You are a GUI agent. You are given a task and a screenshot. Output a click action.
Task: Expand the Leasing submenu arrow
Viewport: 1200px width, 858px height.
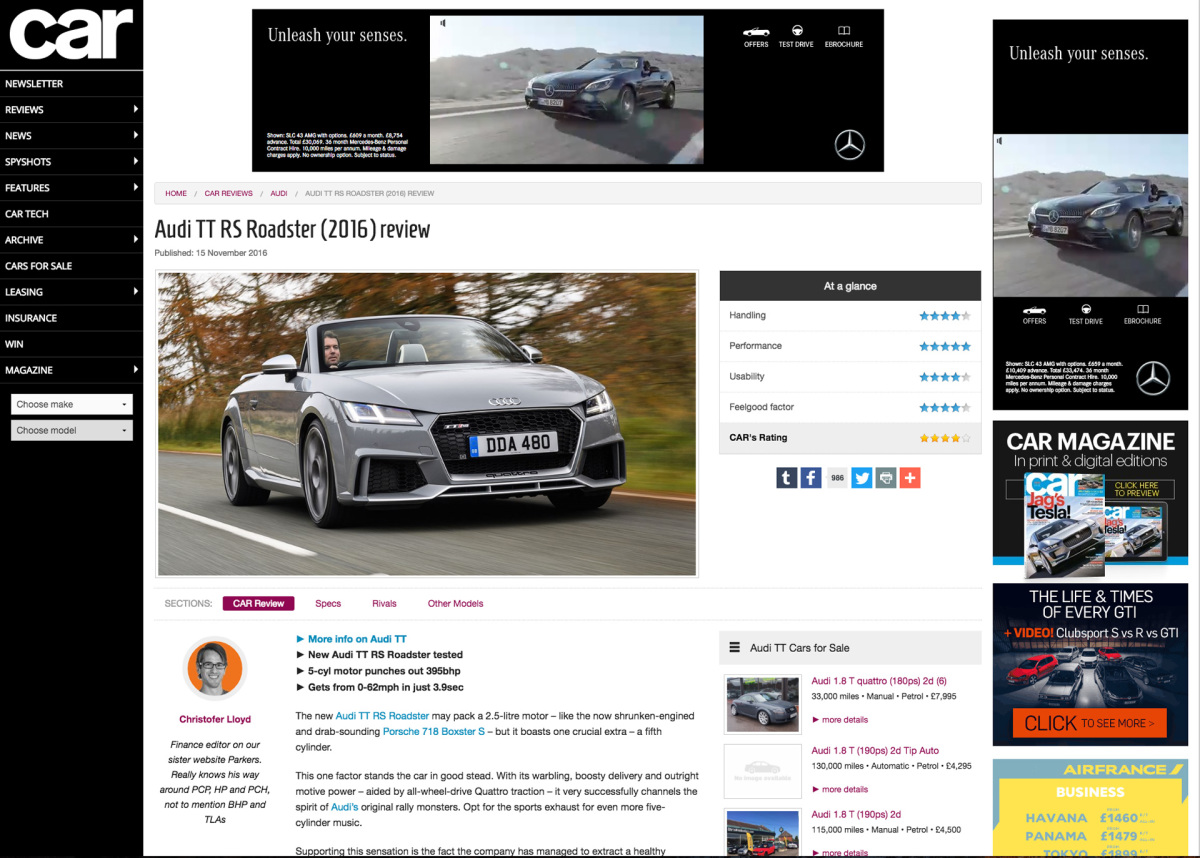[135, 291]
